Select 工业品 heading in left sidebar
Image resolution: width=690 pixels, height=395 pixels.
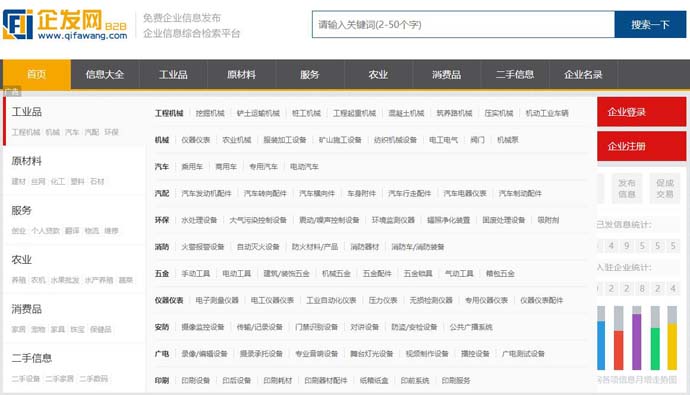[x=27, y=112]
